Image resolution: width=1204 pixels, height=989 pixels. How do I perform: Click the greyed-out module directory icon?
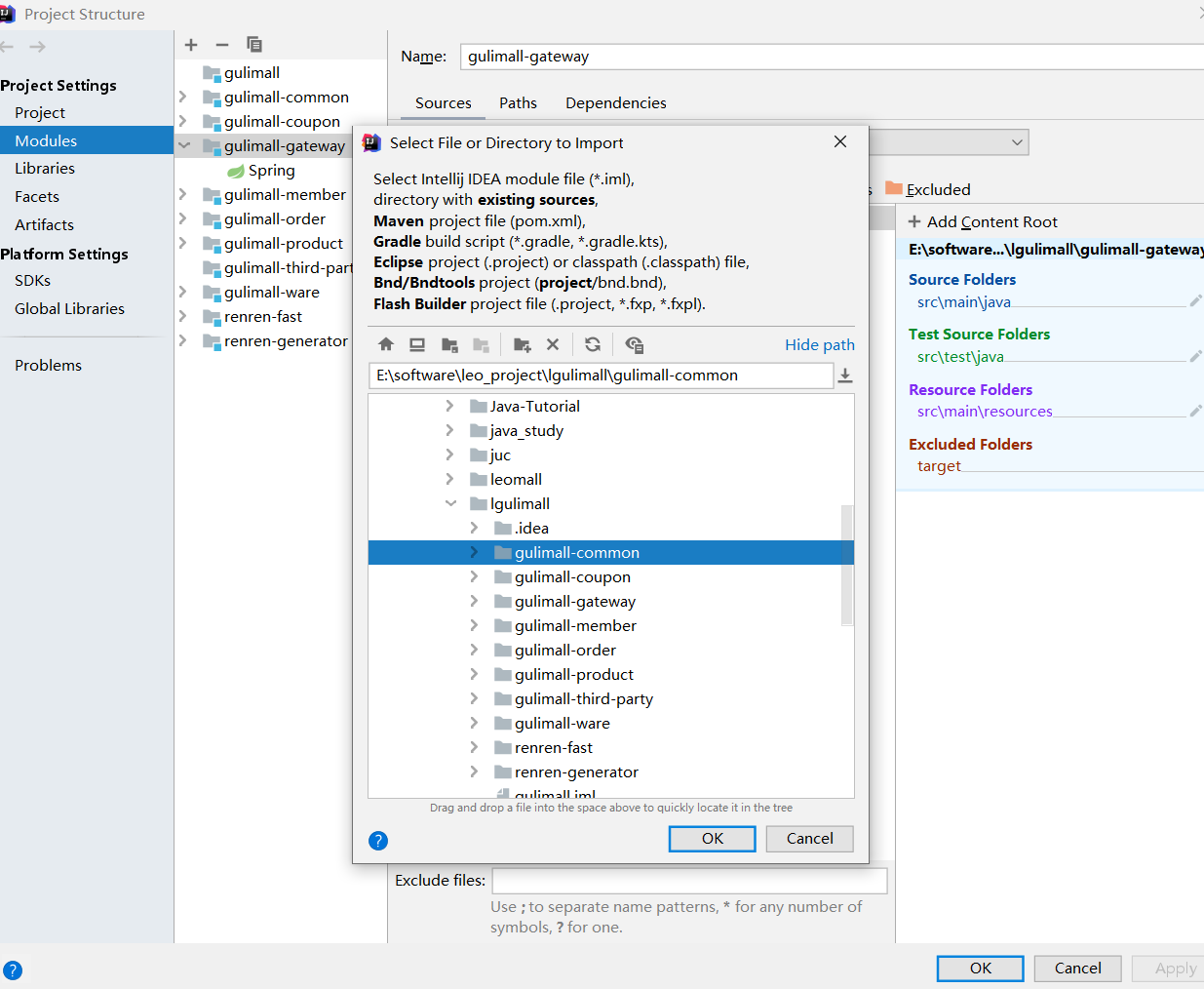pos(481,344)
